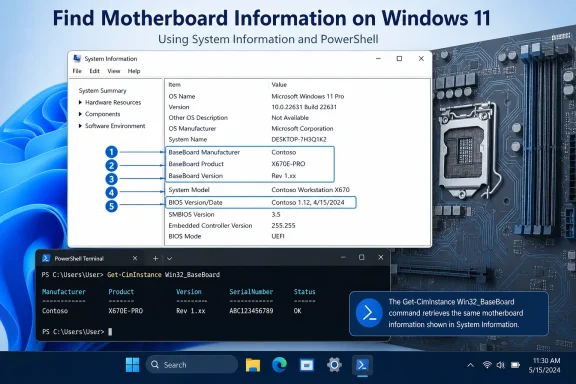Click the value UEFI
576x384 pixels.
[x=278, y=236]
